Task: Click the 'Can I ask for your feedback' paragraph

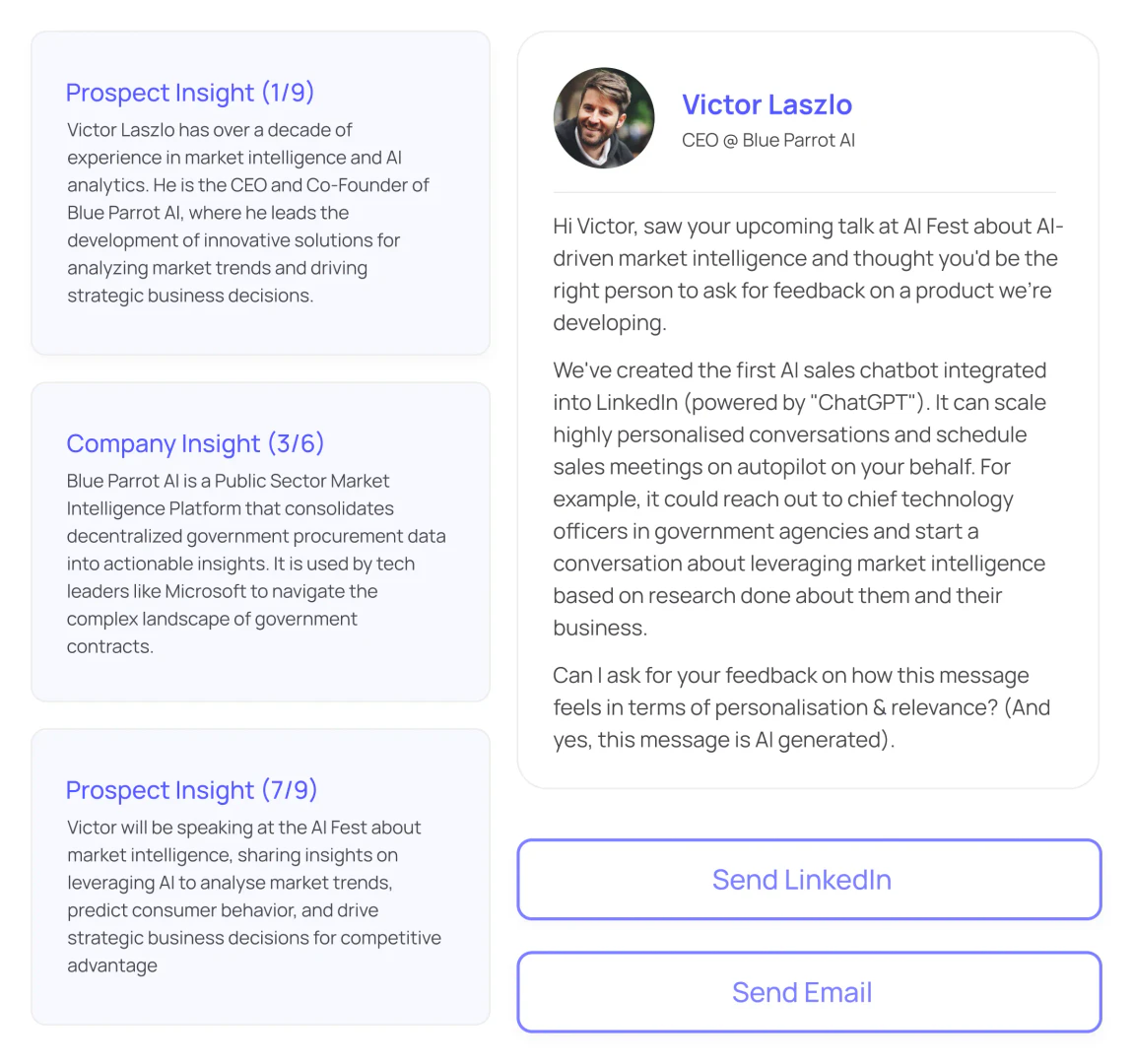Action: [801, 707]
